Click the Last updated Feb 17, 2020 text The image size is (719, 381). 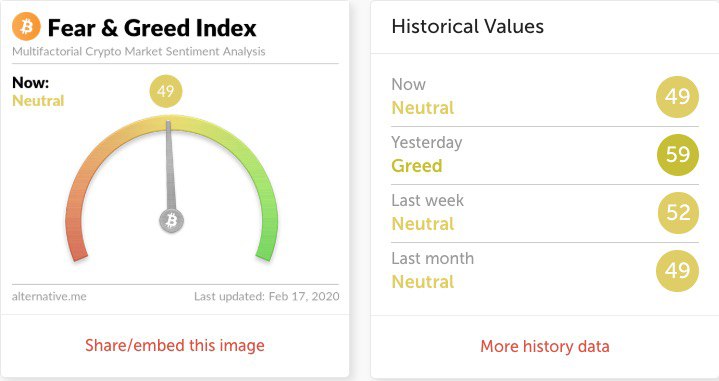tap(266, 297)
